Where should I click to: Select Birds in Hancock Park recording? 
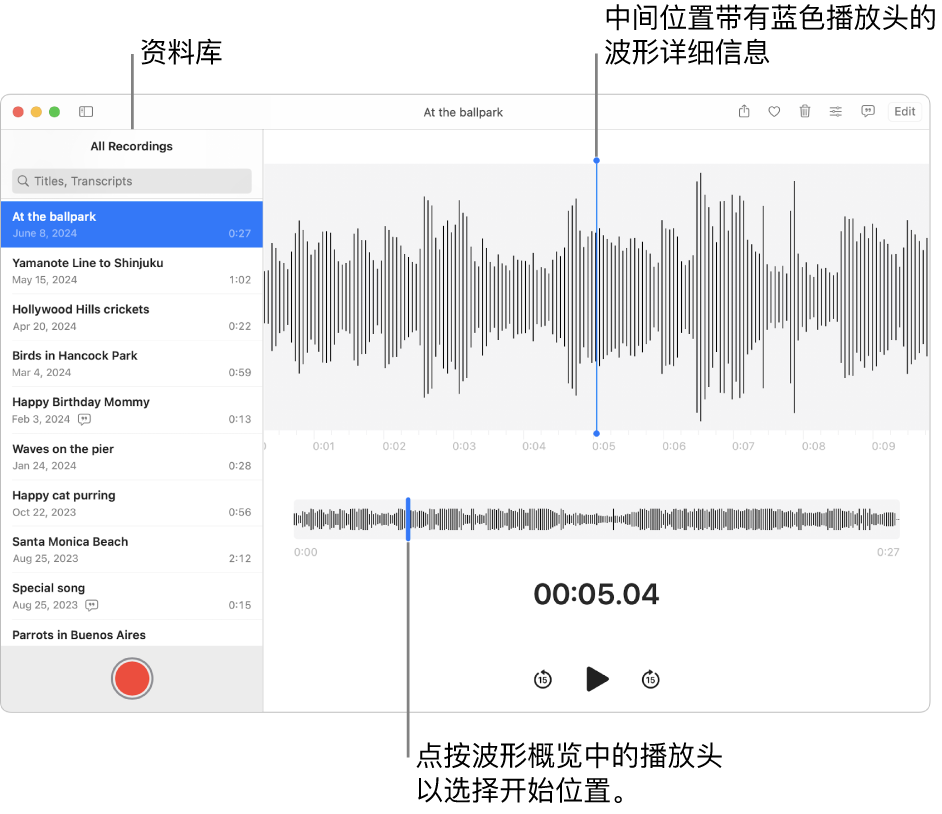coord(132,363)
